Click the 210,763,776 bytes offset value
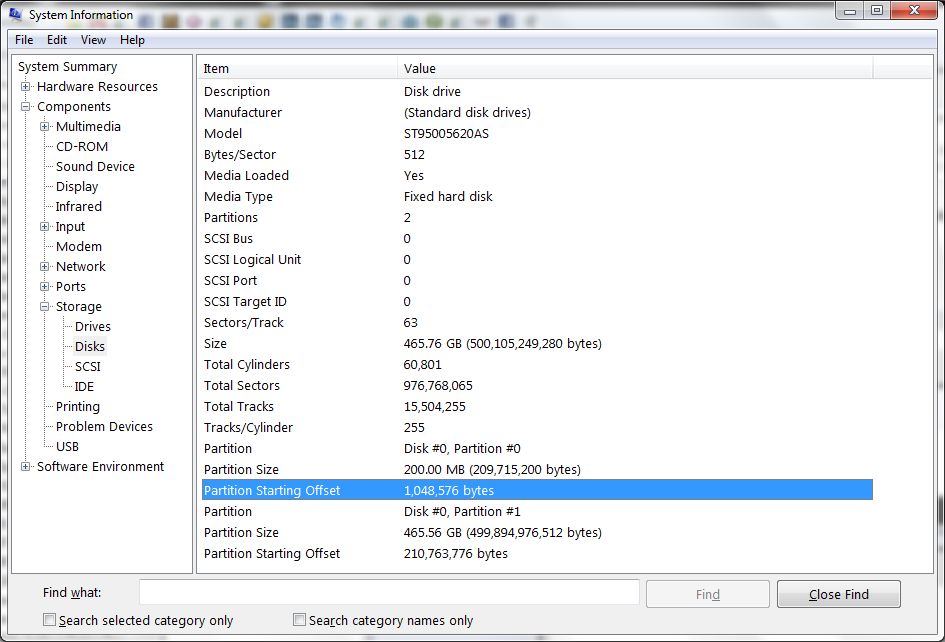The height and width of the screenshot is (642, 945). click(x=456, y=553)
